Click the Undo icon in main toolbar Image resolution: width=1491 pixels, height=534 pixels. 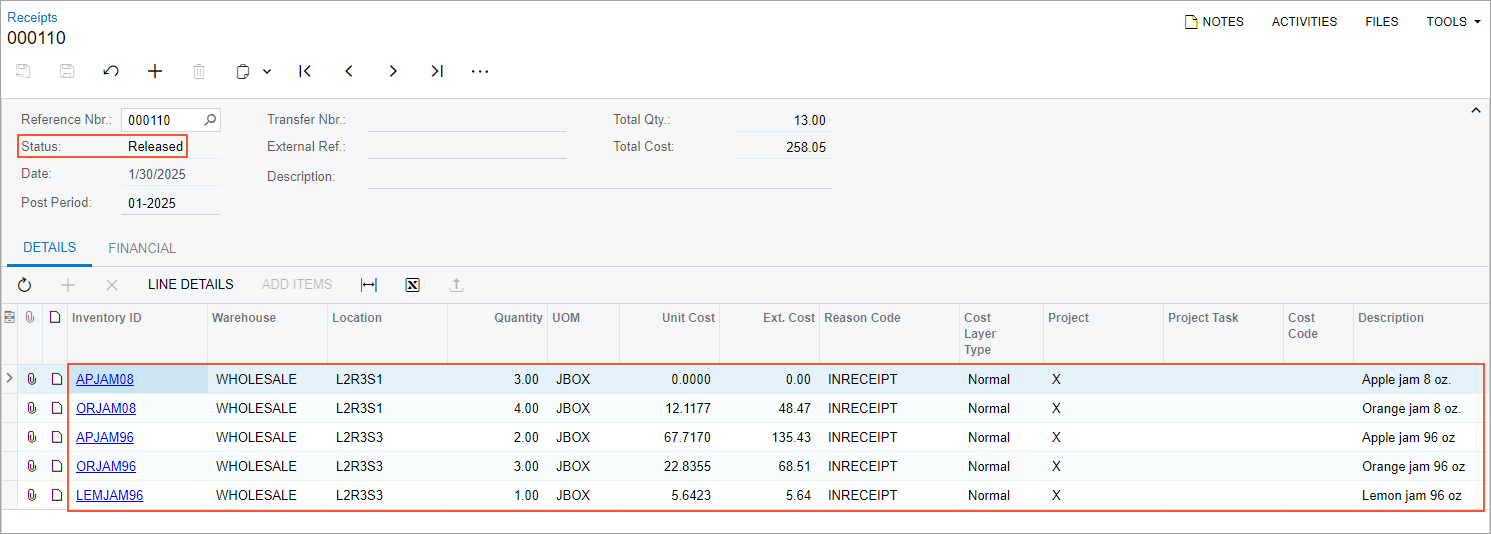point(111,71)
